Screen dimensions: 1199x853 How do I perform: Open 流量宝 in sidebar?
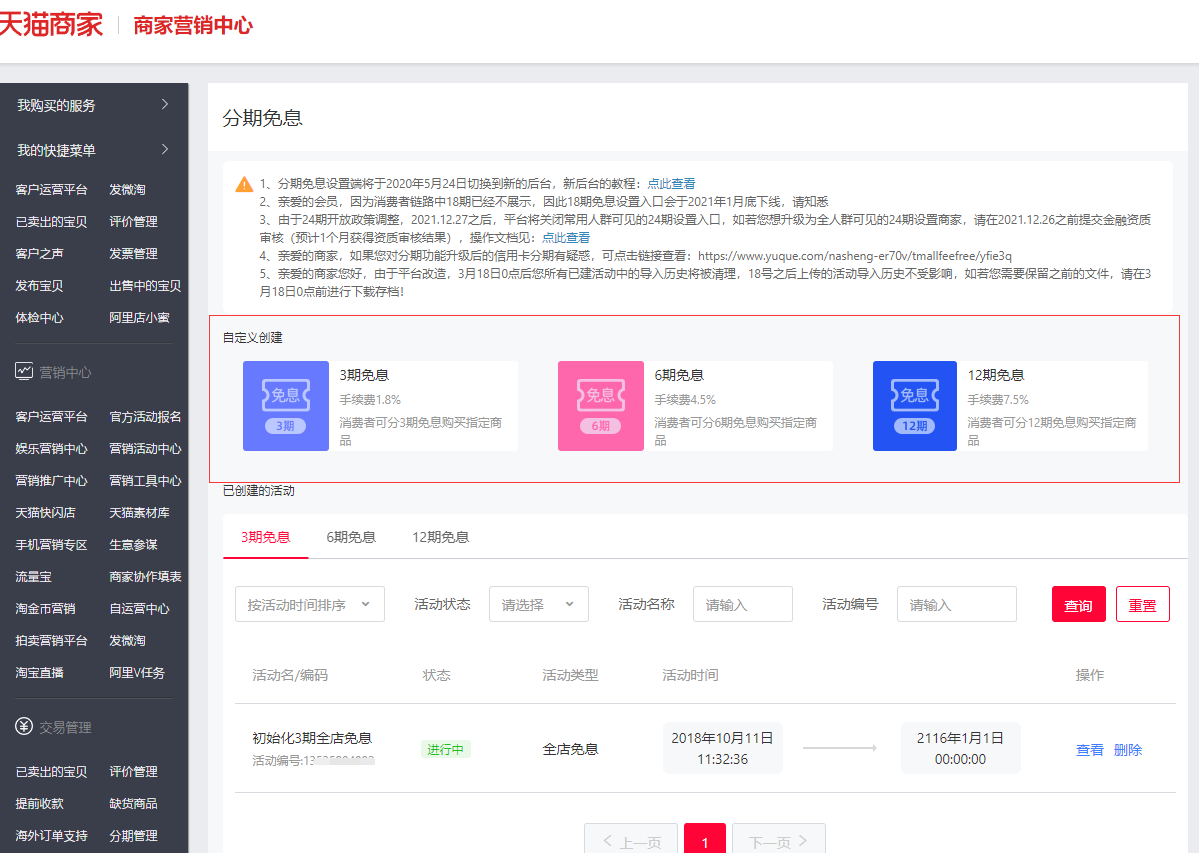34,577
